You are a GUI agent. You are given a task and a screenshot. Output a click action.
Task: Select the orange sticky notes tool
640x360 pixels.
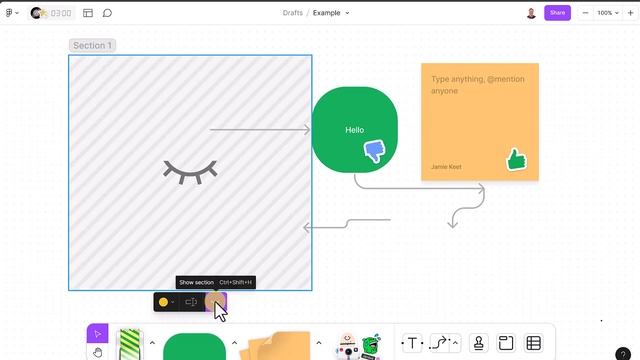tap(276, 346)
